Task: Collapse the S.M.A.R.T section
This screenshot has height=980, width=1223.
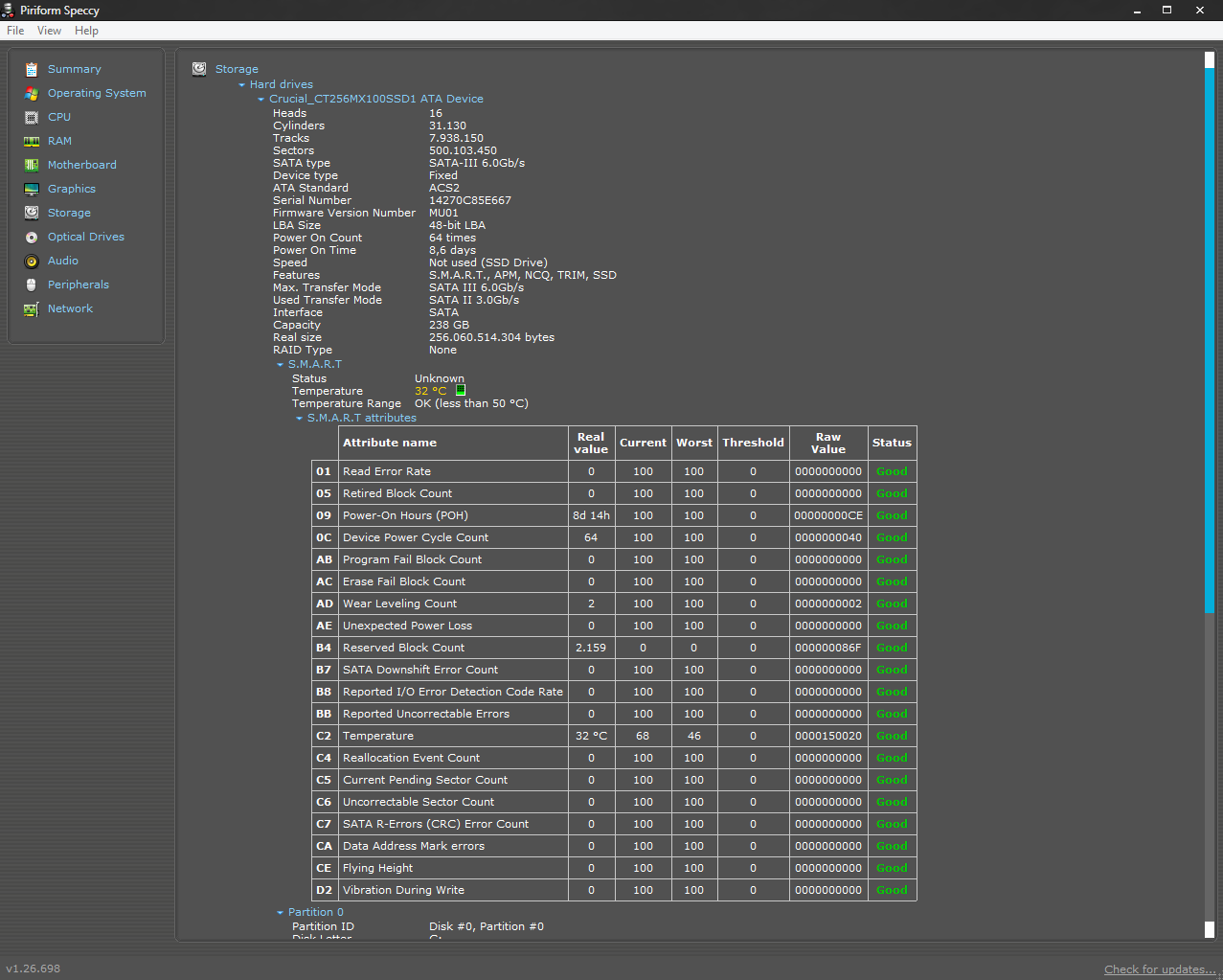Action: 281,365
